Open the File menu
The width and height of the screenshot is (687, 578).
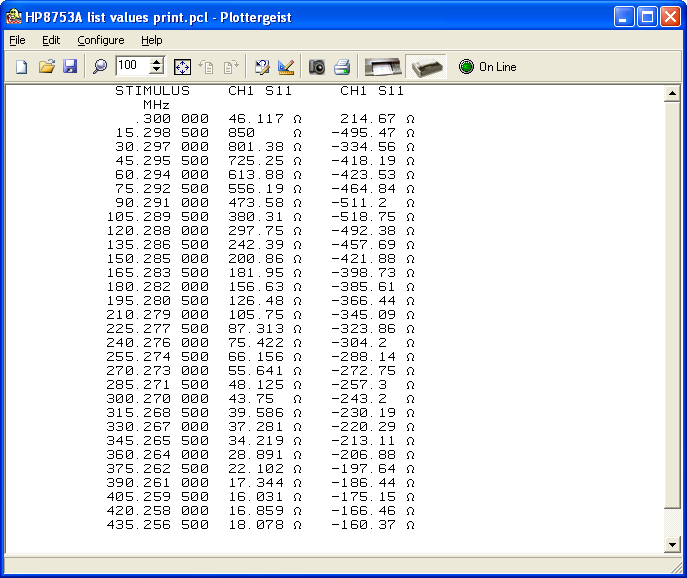(x=17, y=40)
